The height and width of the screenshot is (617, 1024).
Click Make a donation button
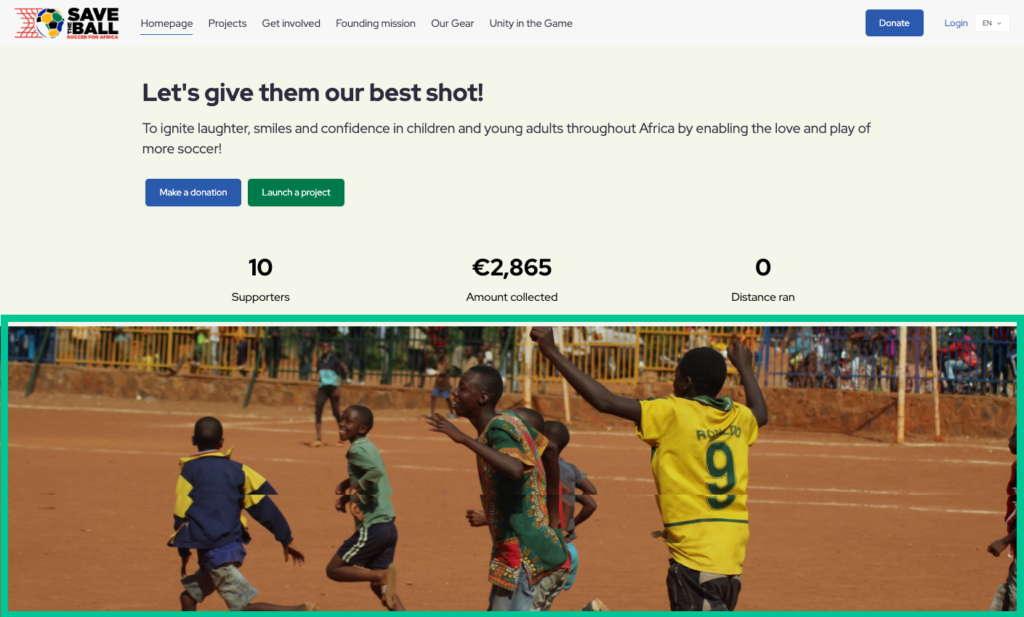193,193
